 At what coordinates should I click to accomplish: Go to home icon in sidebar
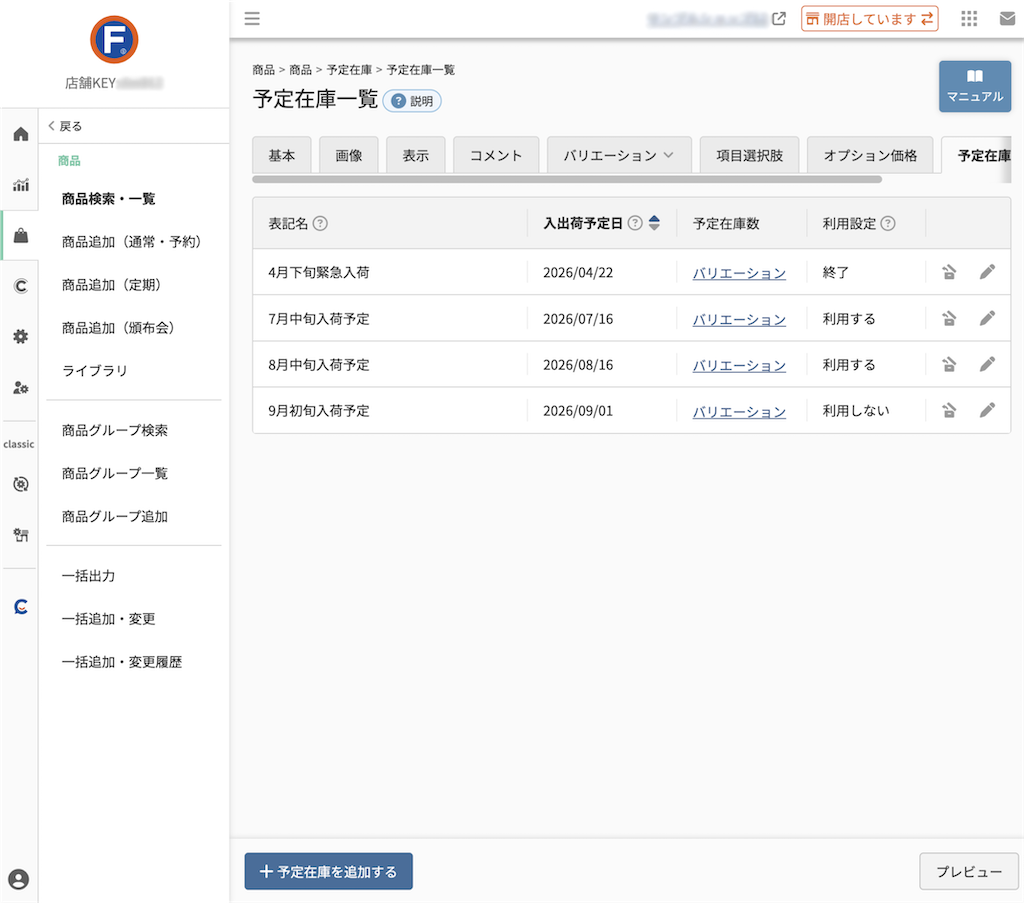[x=21, y=134]
